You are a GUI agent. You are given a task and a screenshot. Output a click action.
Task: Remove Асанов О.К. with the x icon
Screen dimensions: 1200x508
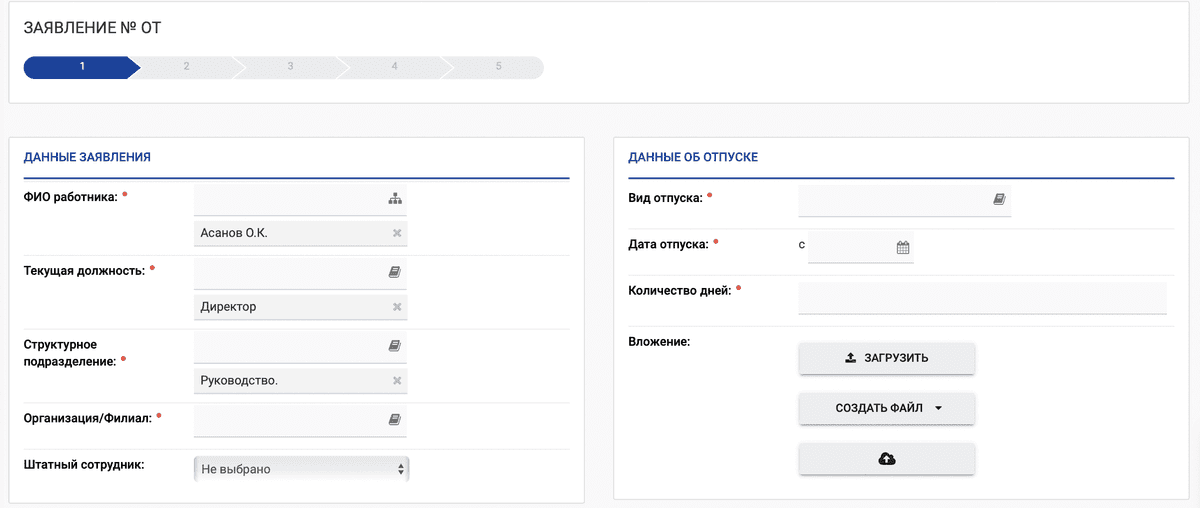[x=397, y=234]
